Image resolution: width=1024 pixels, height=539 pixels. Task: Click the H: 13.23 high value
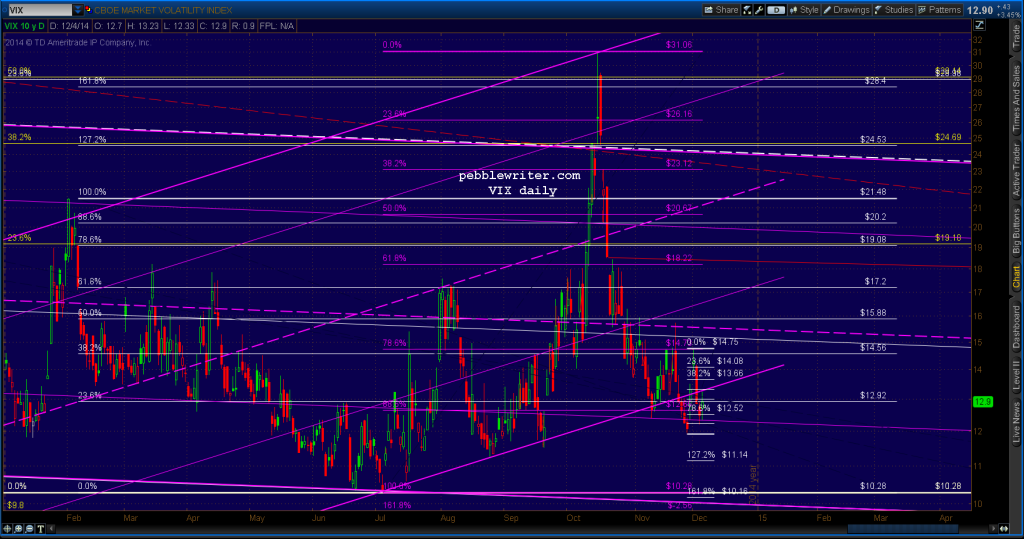[x=142, y=26]
